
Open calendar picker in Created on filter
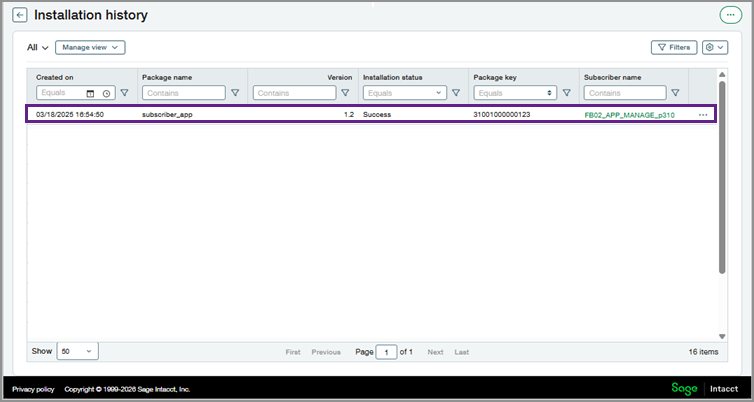click(x=90, y=93)
